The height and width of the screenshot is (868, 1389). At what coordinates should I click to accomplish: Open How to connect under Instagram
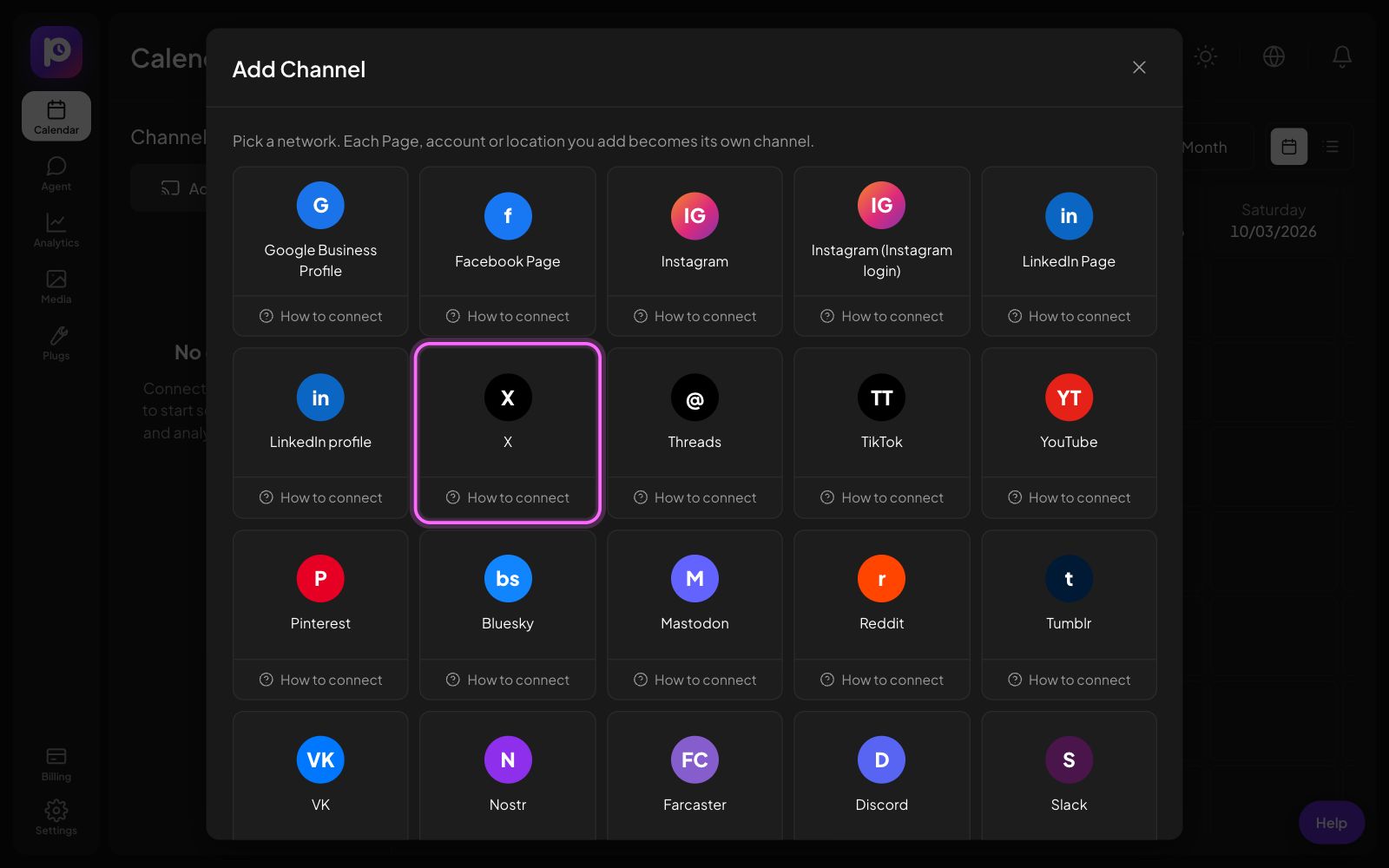coord(694,316)
